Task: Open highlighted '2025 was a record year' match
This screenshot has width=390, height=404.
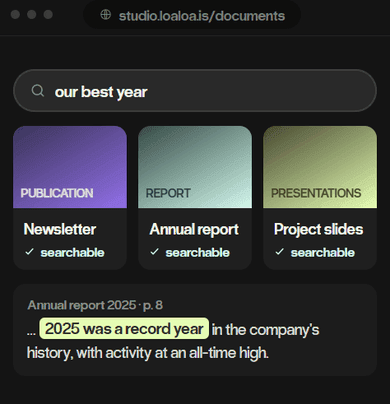Action: [124, 329]
